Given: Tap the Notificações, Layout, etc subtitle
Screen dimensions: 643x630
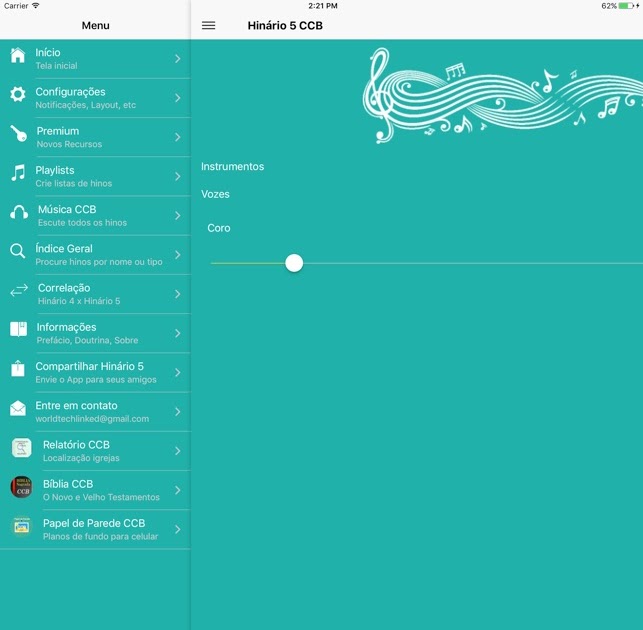Looking at the screenshot, I should (x=85, y=105).
